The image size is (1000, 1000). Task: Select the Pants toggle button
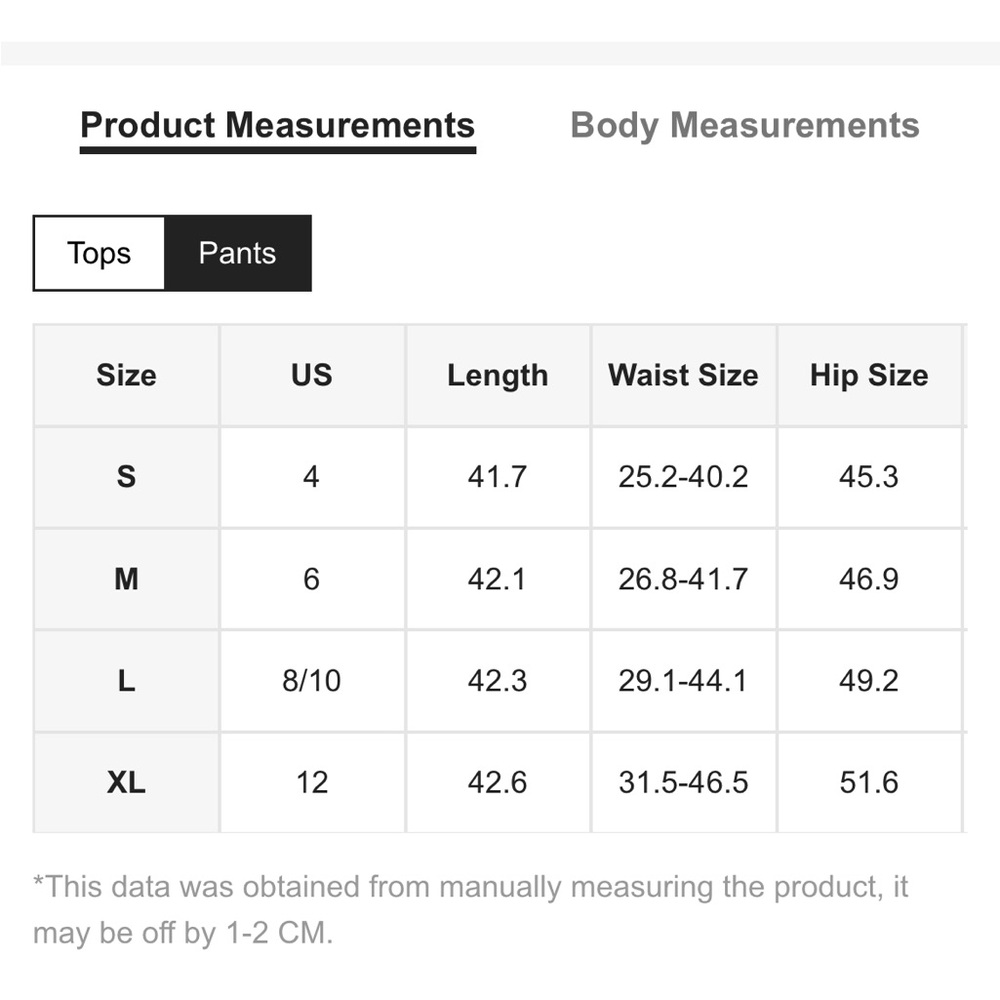(x=237, y=253)
